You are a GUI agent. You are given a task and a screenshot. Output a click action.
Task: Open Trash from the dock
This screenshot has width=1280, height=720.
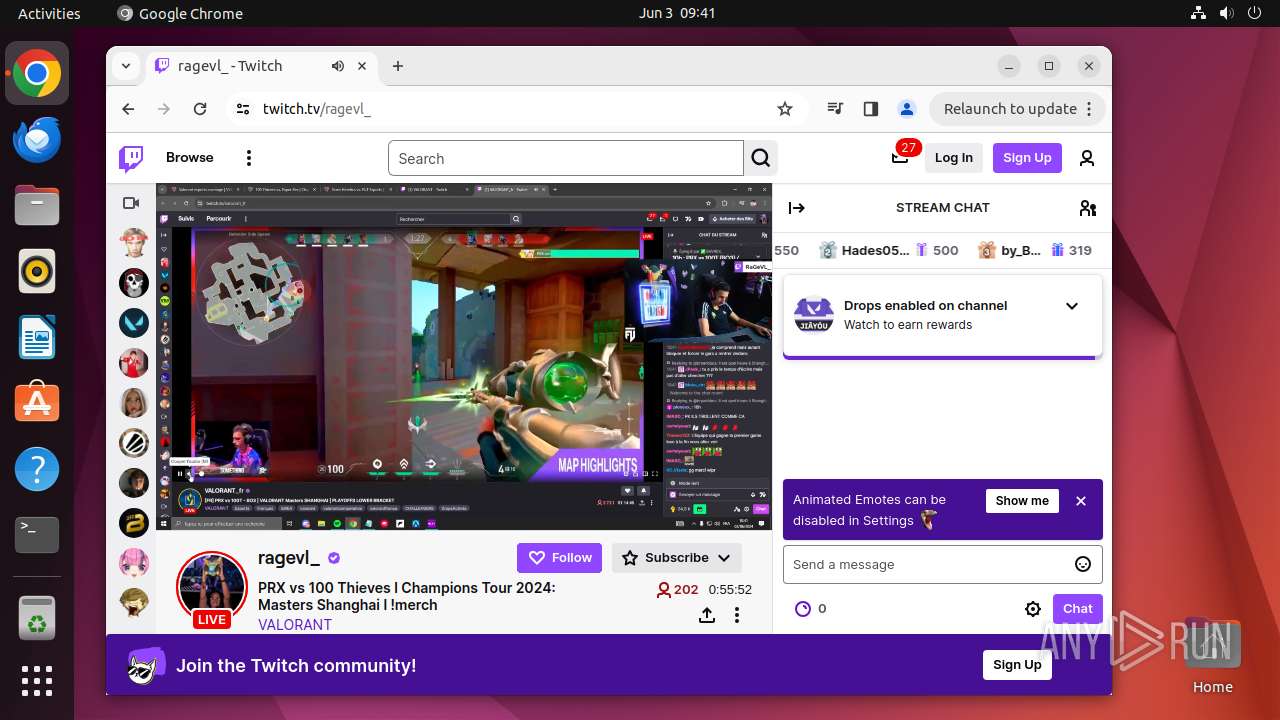37,617
